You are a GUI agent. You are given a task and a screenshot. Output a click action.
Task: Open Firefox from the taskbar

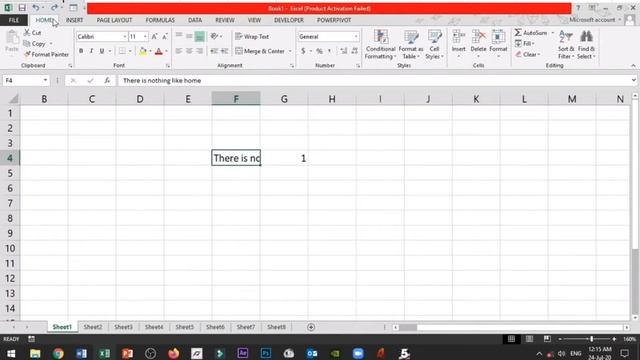click(173, 353)
